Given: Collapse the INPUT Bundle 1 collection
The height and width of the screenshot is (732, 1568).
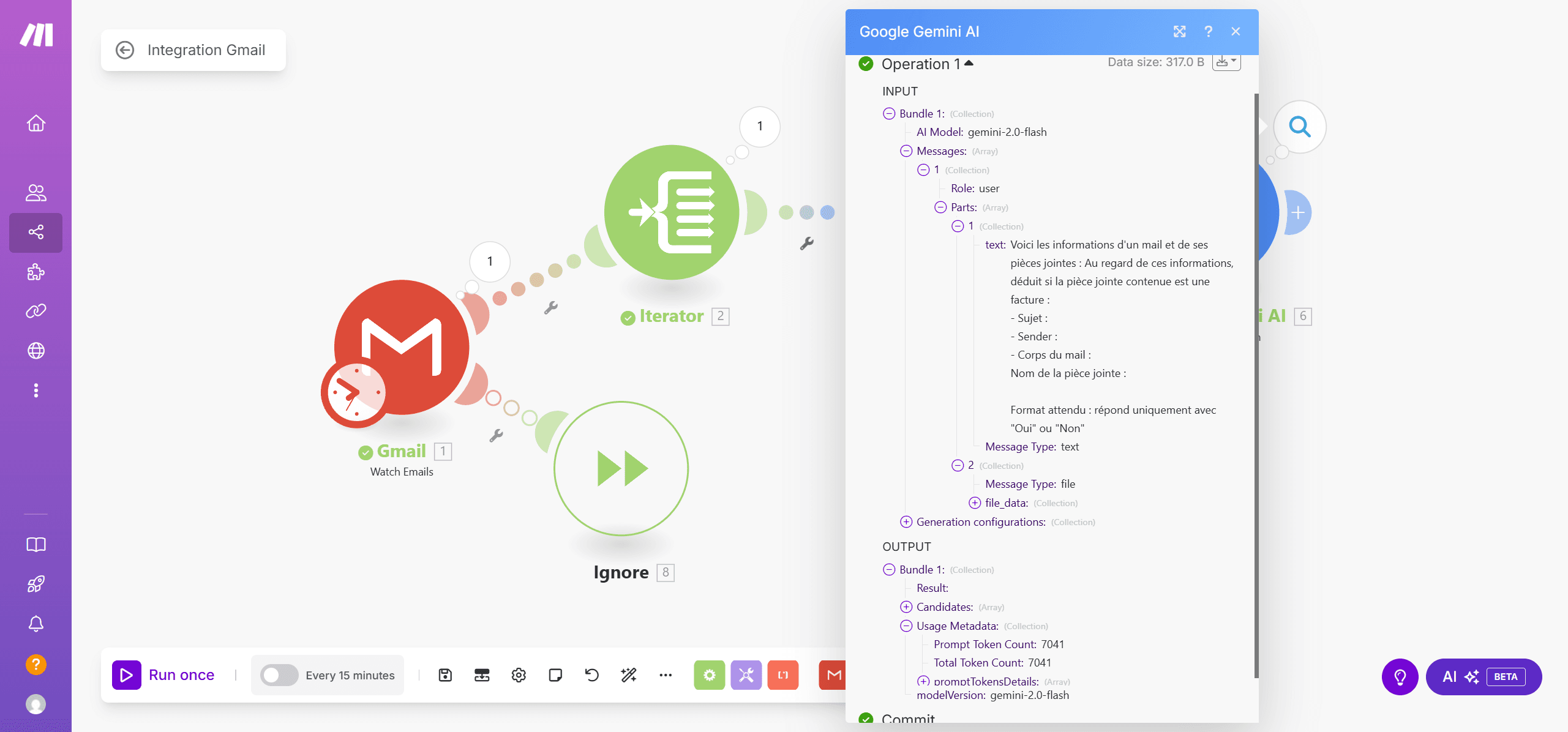Looking at the screenshot, I should (889, 114).
